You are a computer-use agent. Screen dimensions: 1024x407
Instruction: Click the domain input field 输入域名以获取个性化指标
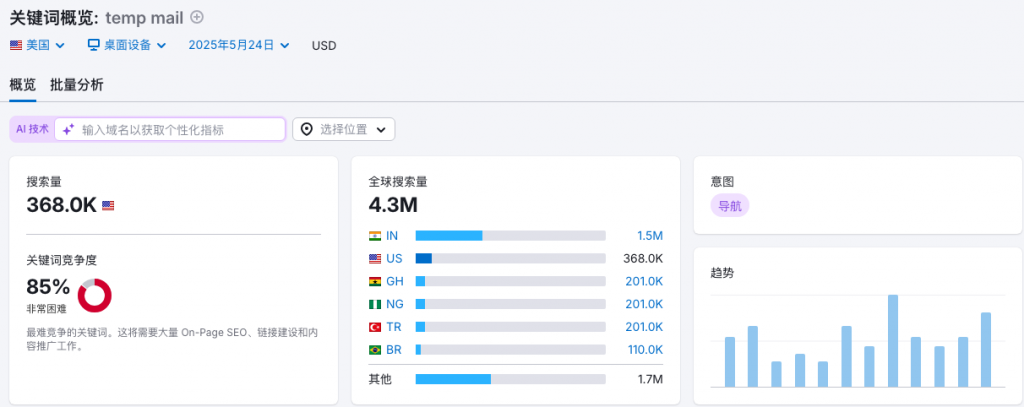(170, 129)
